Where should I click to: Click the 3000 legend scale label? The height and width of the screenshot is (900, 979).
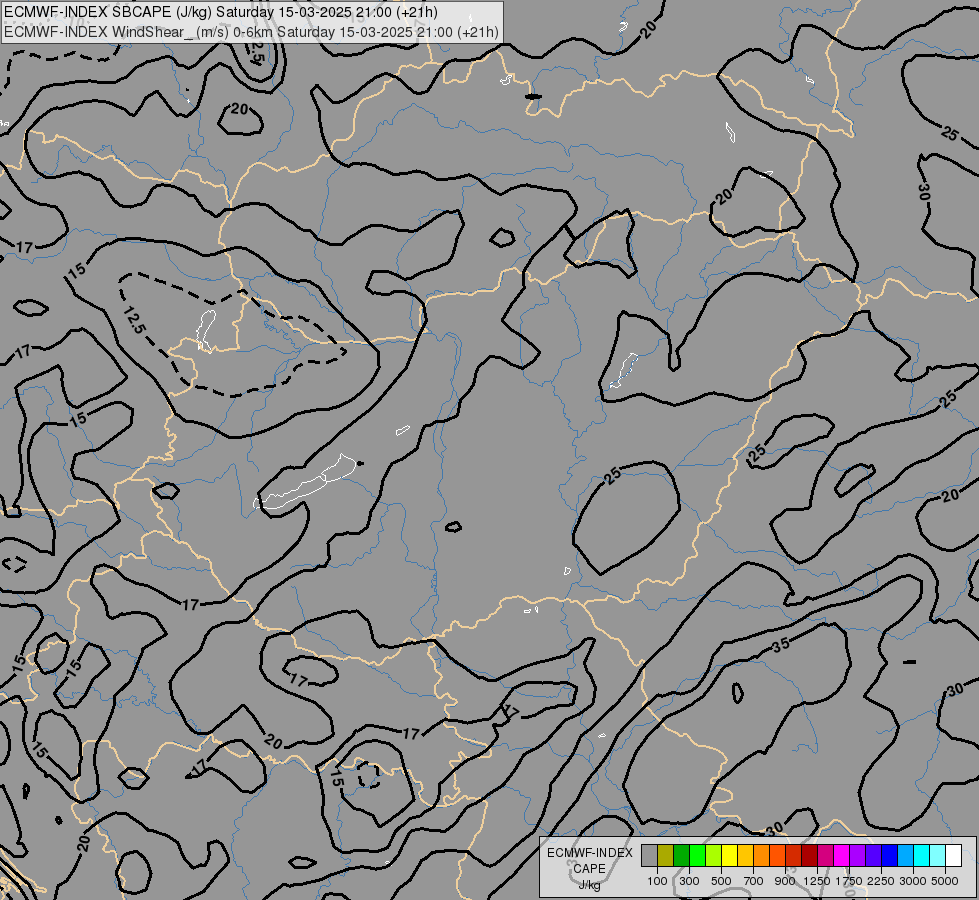913,881
